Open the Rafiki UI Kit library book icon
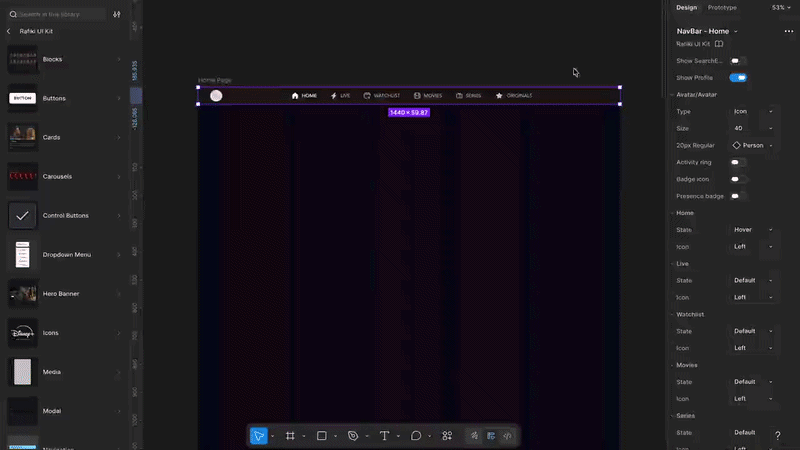The image size is (800, 450). pyautogui.click(x=719, y=44)
